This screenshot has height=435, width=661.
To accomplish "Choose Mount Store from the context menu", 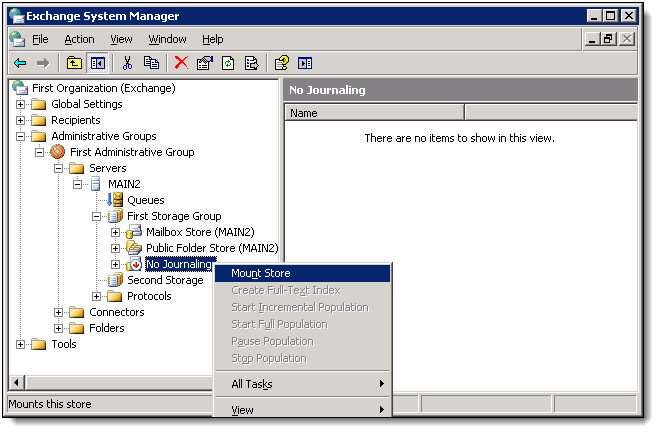I will pos(302,273).
